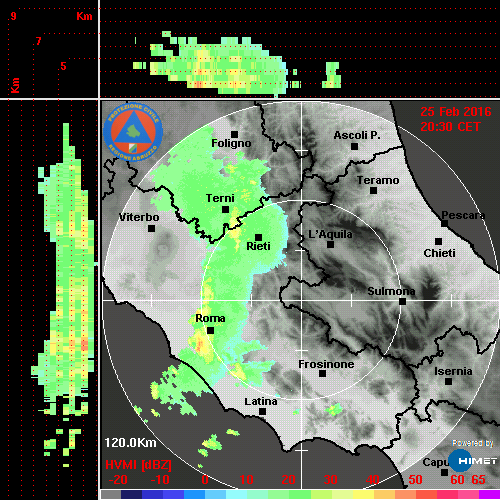Select the Frosinone city marker square
500x500 pixels.
(322, 373)
